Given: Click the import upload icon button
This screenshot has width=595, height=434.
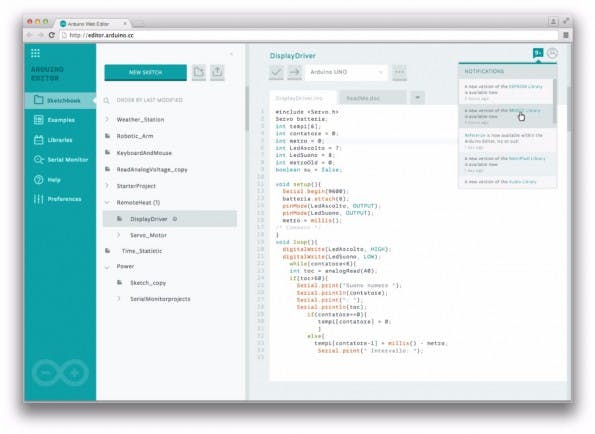Looking at the screenshot, I should 217,72.
